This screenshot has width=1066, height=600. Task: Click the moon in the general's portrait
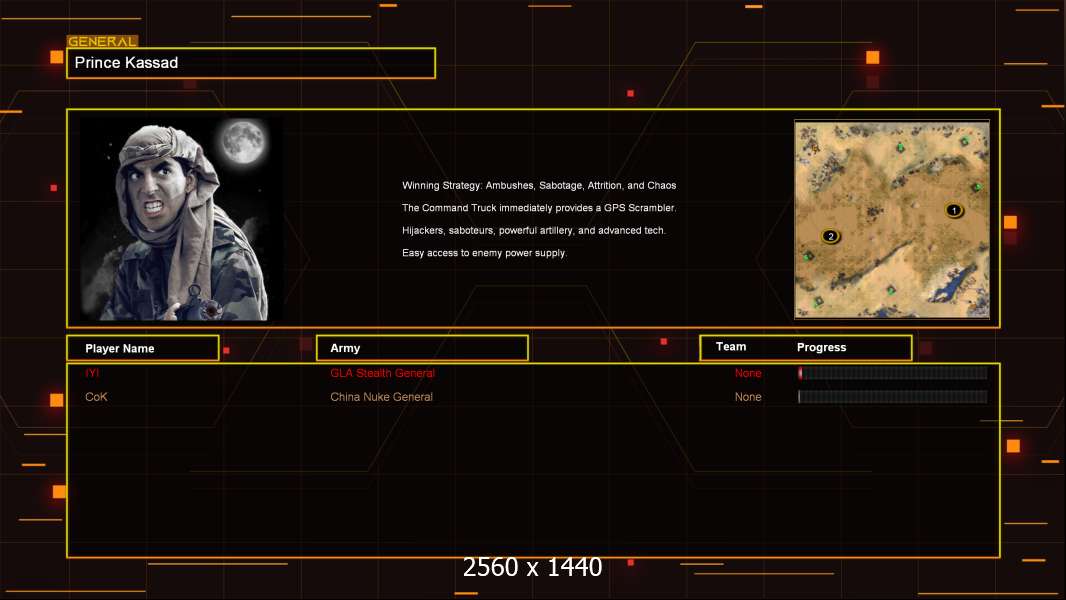pos(242,141)
